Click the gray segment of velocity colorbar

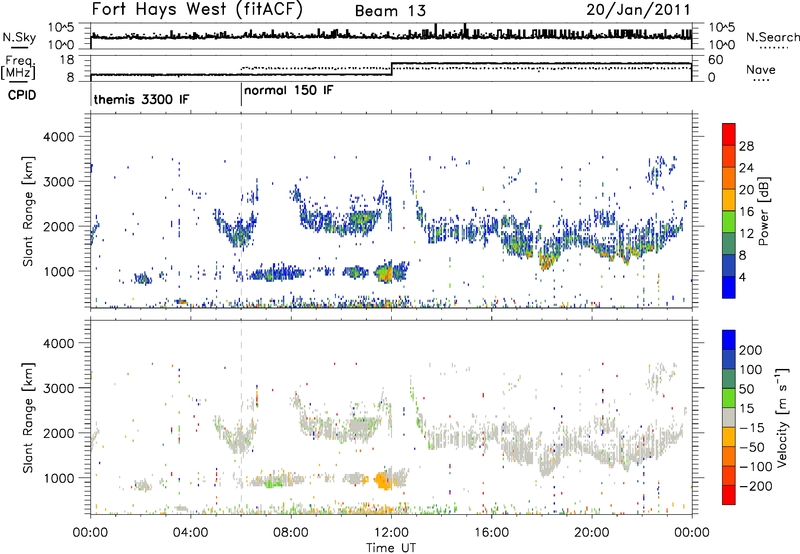(729, 417)
